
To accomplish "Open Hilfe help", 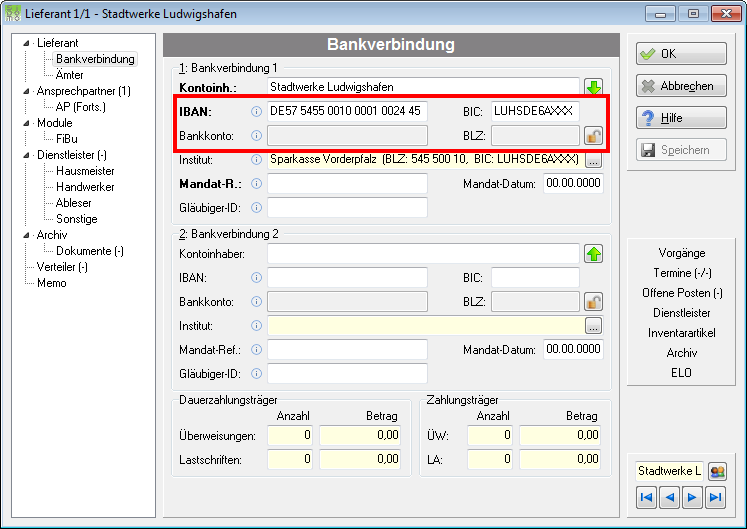I will (x=681, y=118).
